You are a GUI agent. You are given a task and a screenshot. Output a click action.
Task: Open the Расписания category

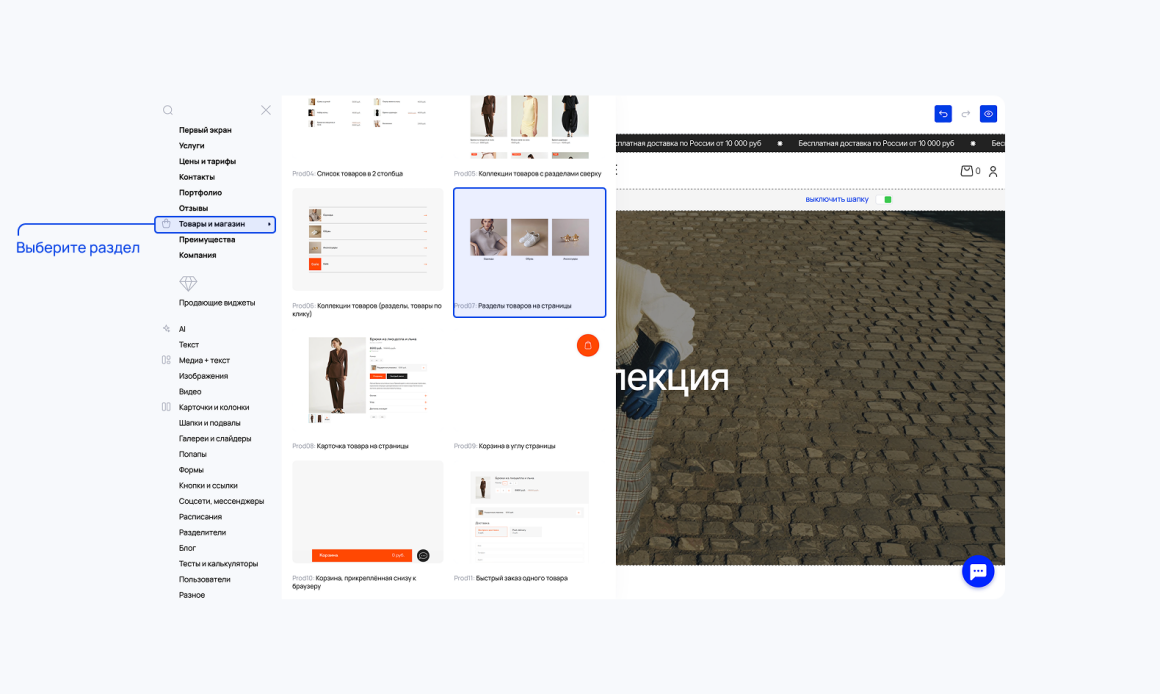click(x=200, y=516)
